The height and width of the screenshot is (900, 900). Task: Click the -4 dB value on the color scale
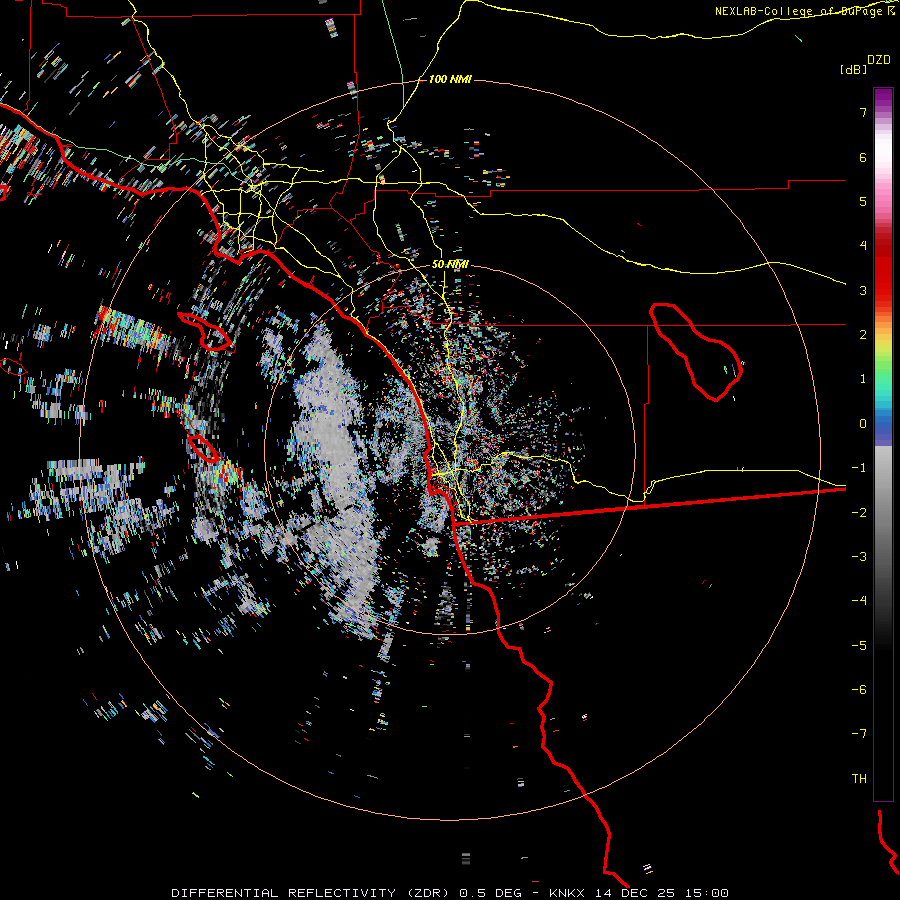pyautogui.click(x=859, y=601)
